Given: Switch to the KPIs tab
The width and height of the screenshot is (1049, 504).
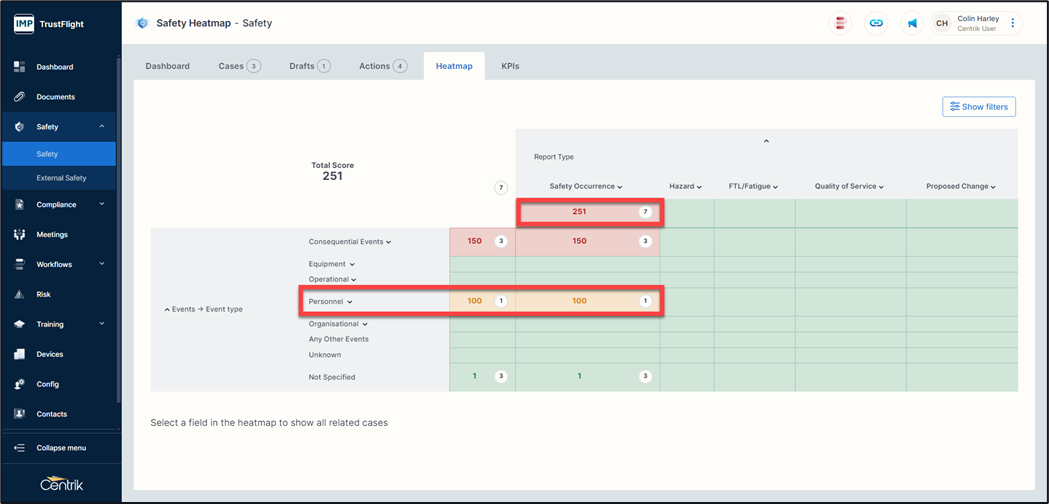Looking at the screenshot, I should 510,66.
